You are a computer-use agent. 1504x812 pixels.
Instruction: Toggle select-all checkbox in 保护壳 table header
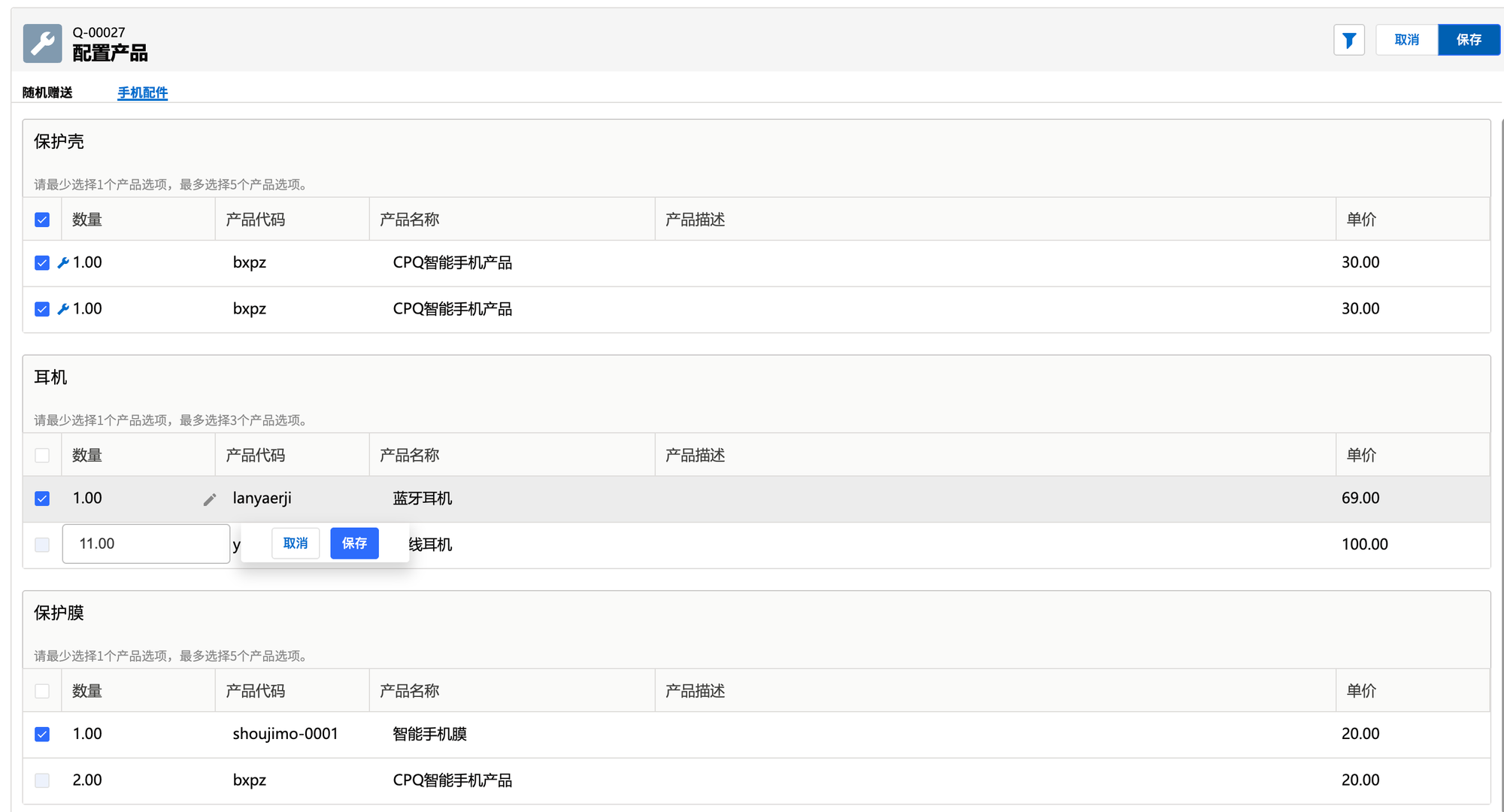pos(42,220)
